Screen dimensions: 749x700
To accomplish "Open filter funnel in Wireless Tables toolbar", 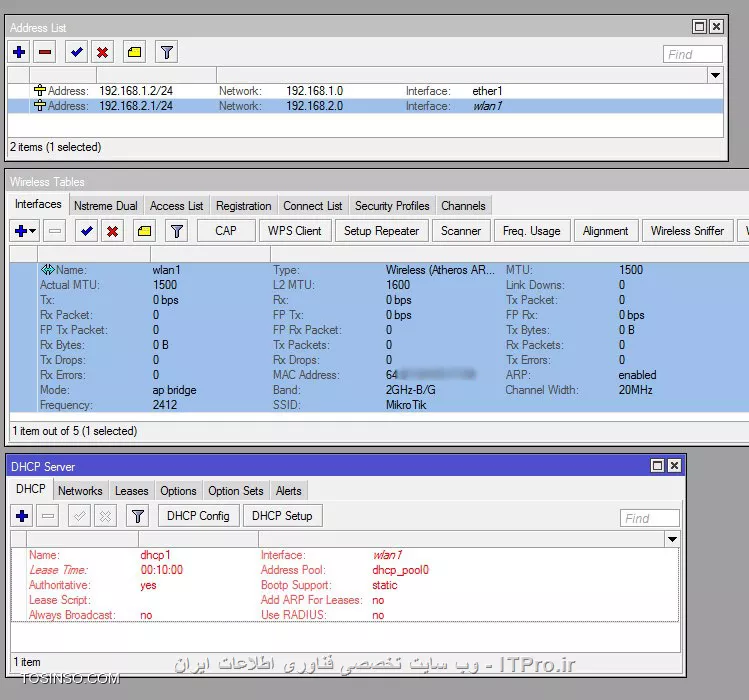I will (x=176, y=231).
